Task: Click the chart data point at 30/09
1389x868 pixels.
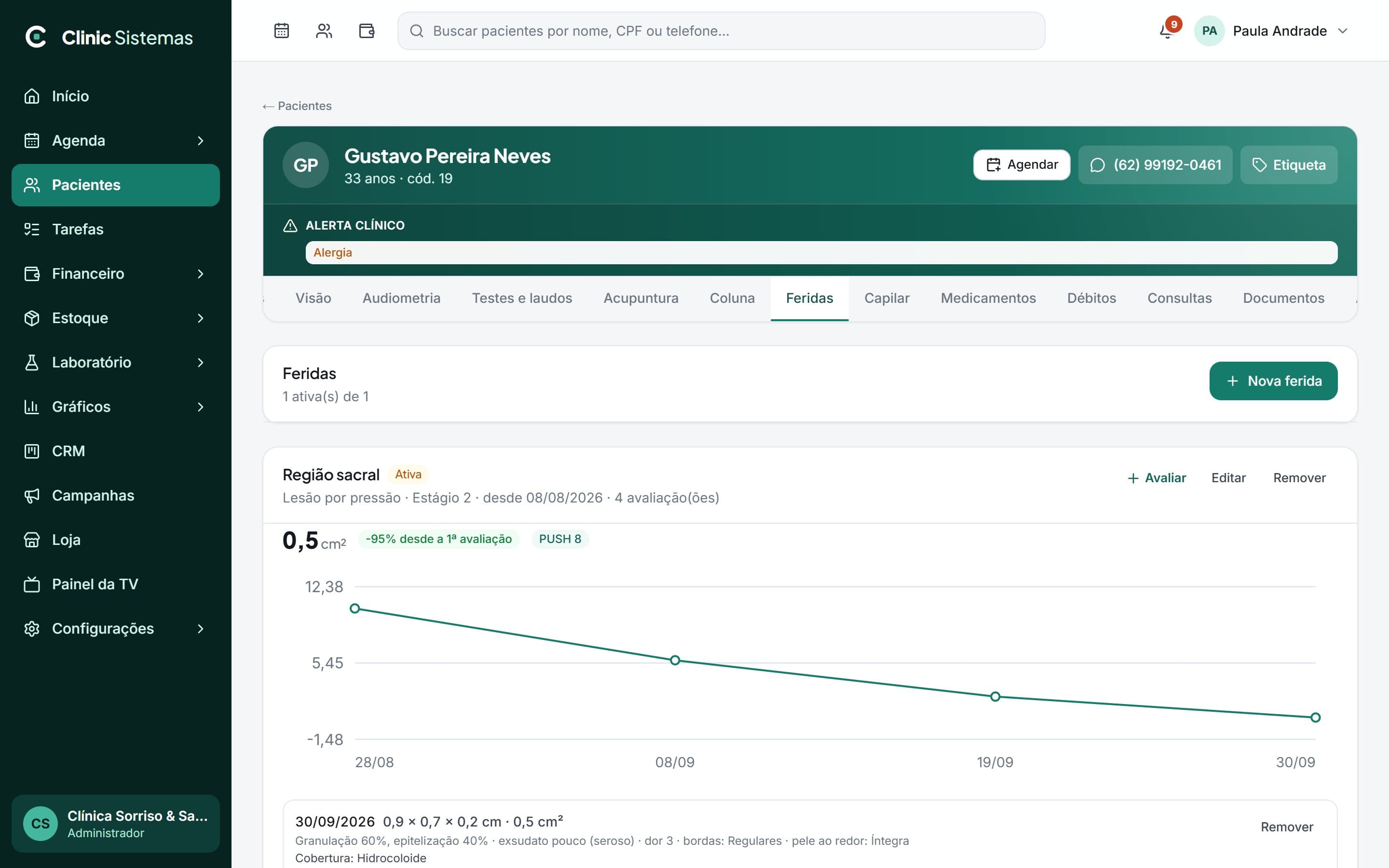Action: tap(1316, 718)
